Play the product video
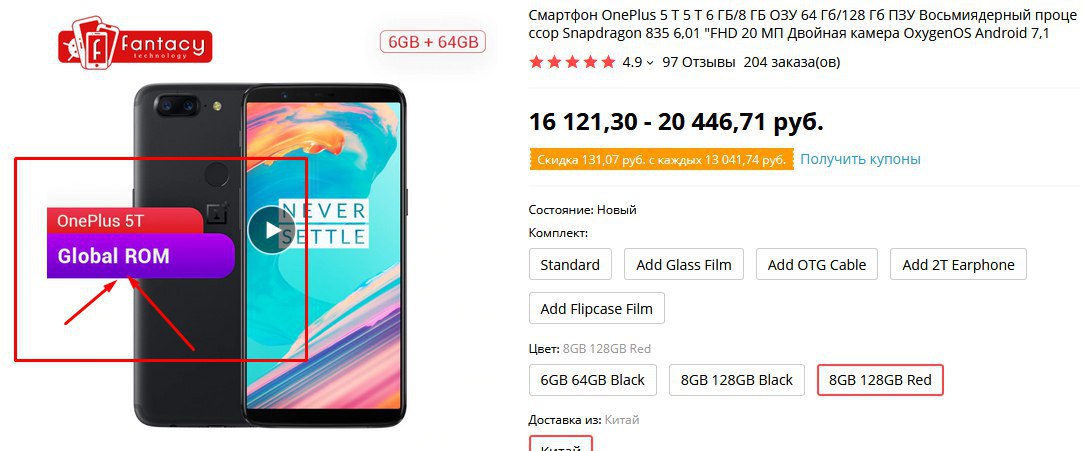Viewport: 1083px width, 451px height. pos(271,230)
